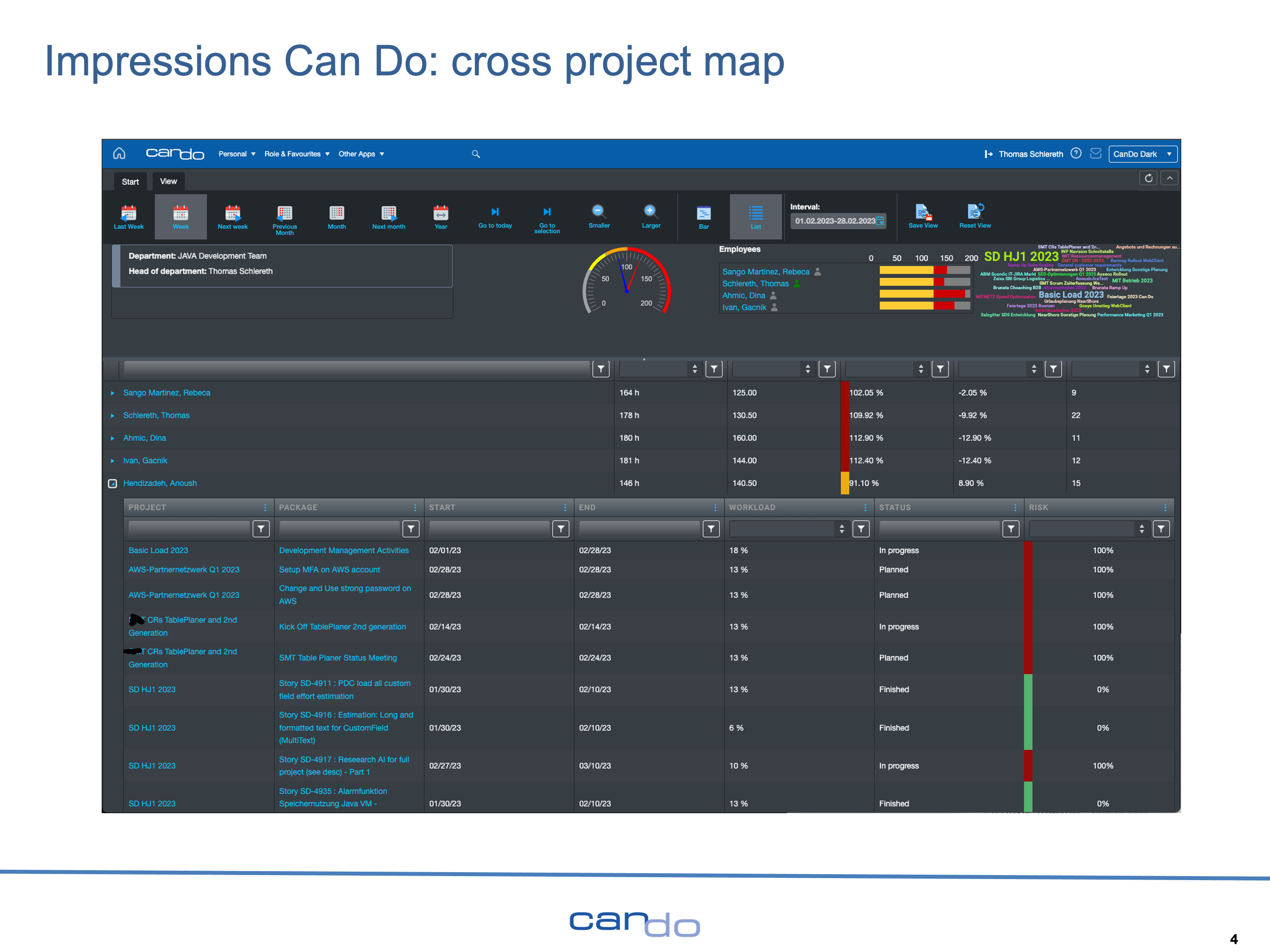
Task: Click Hendizadeh, Anoush employee name
Action: click(160, 483)
